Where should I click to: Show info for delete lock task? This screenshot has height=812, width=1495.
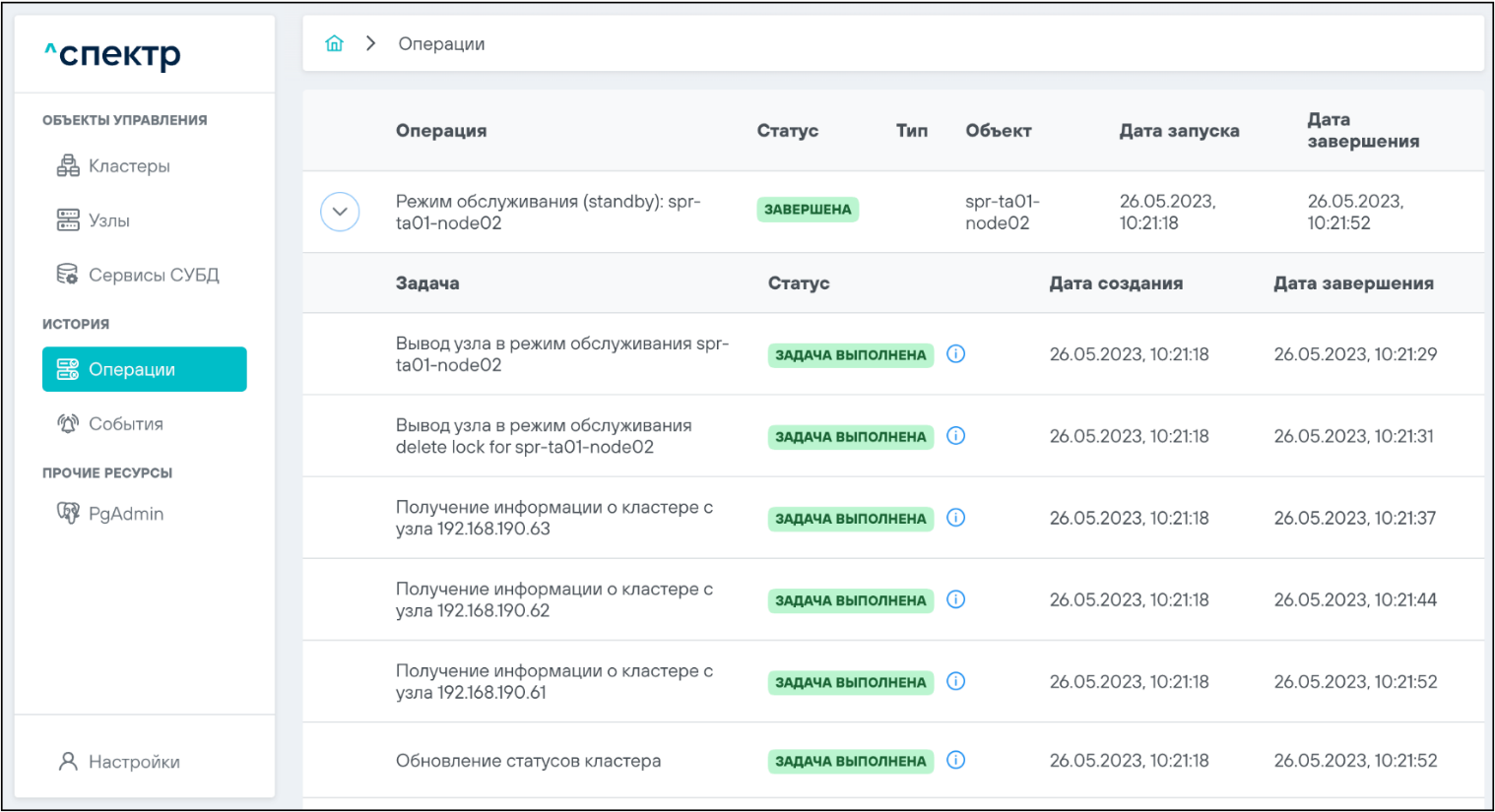tap(955, 436)
